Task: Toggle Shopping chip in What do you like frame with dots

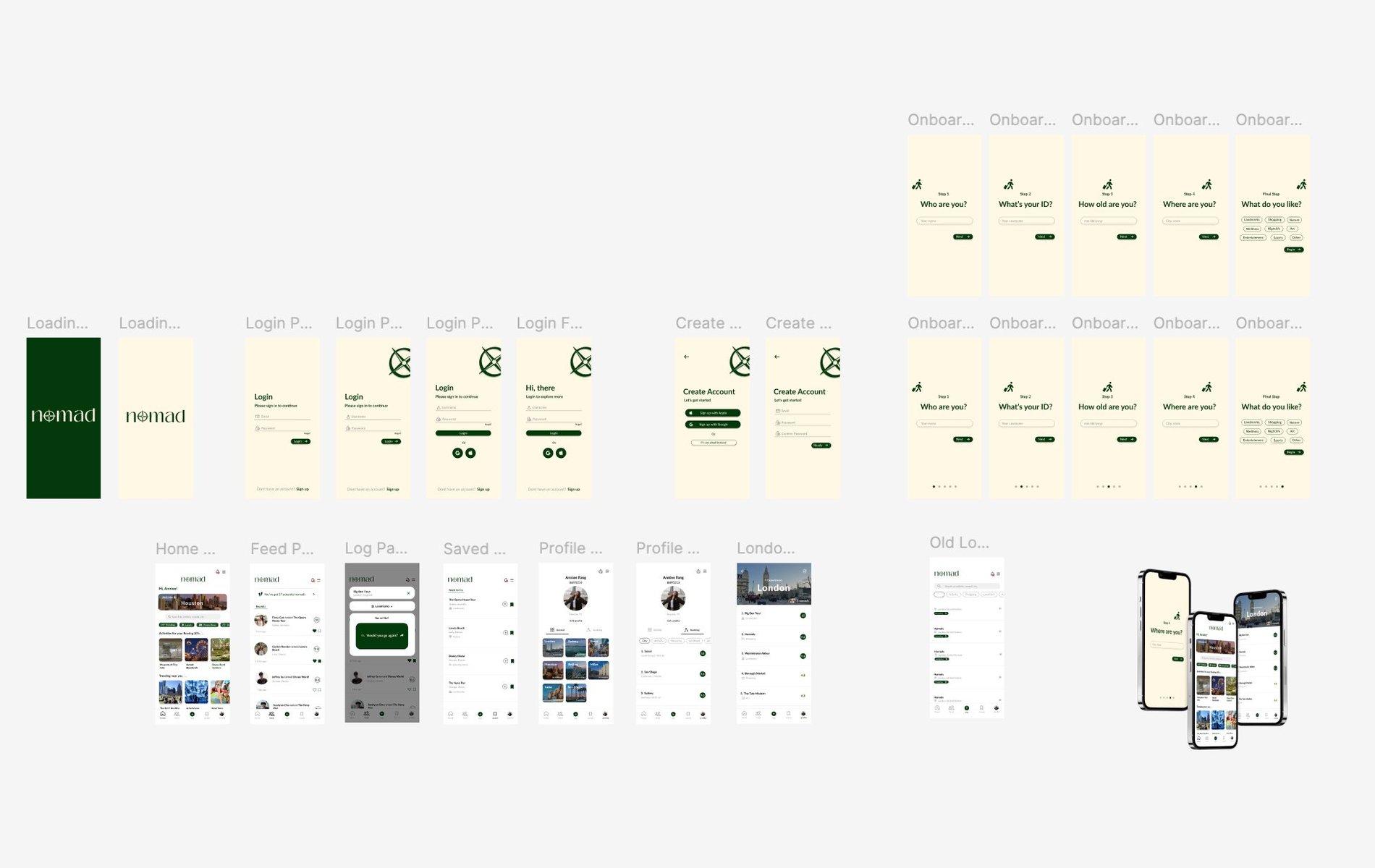Action: pos(1274,422)
